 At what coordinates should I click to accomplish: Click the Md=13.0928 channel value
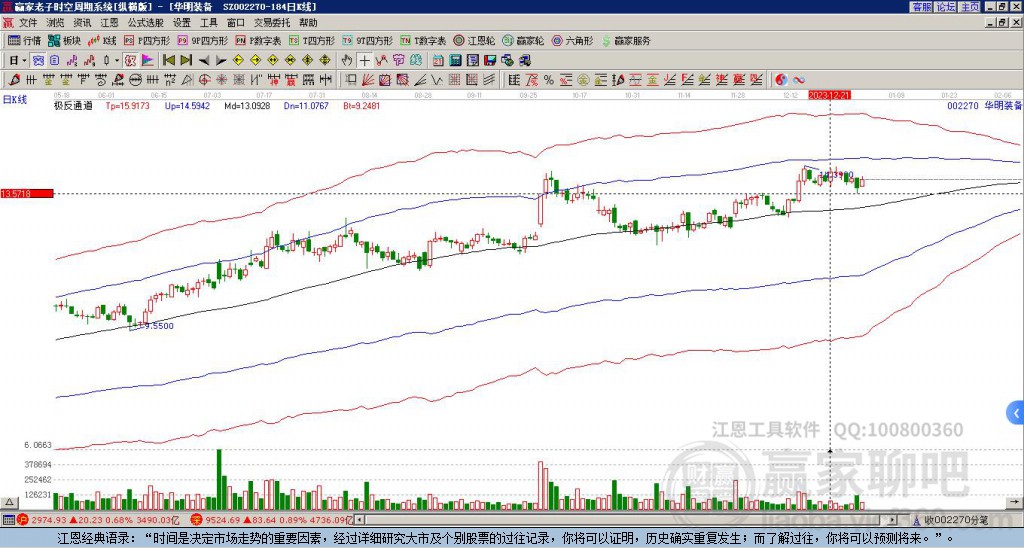pos(247,105)
